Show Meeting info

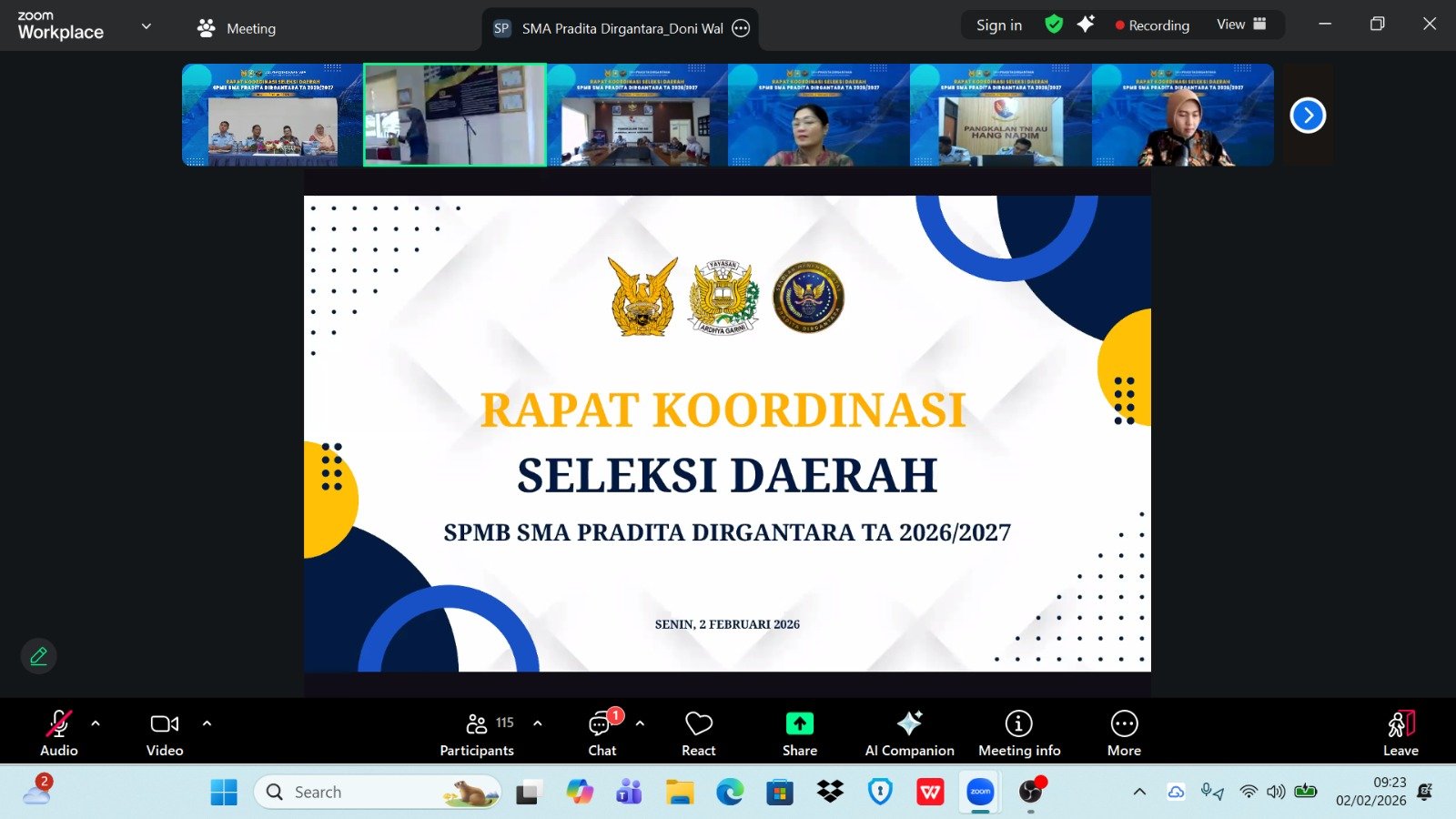pyautogui.click(x=1018, y=732)
